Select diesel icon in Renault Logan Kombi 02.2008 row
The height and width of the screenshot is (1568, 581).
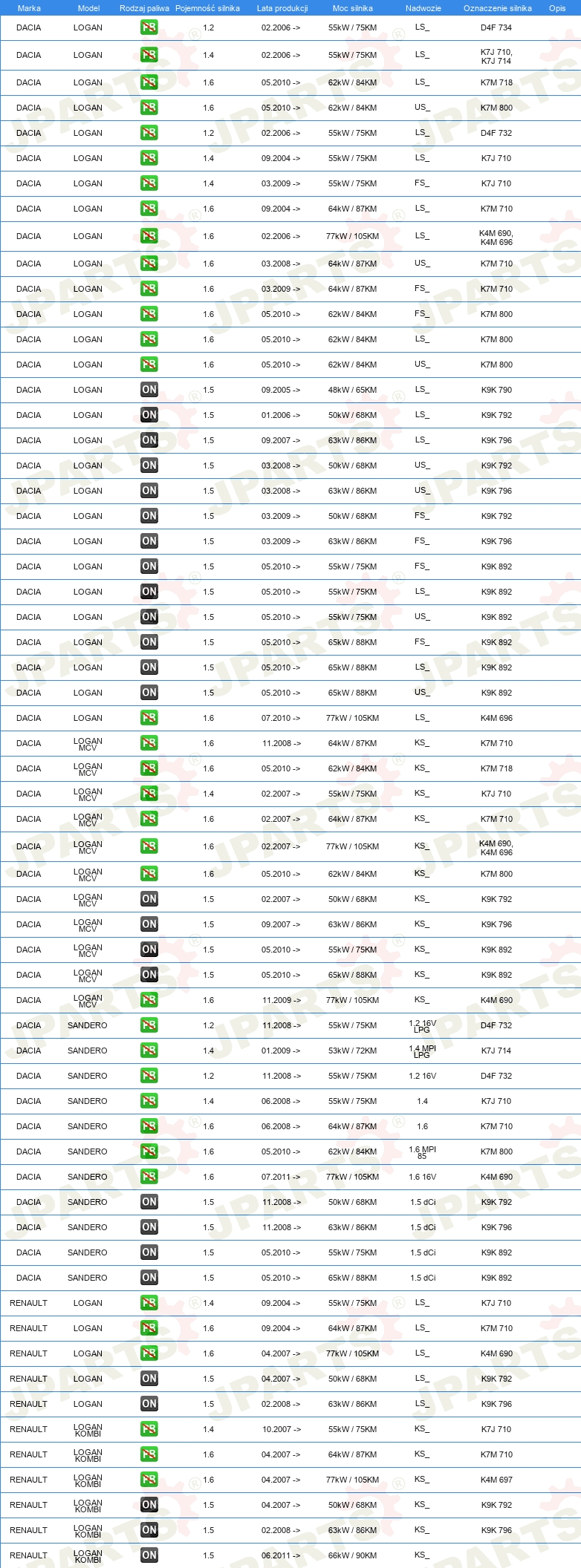coord(149,1530)
